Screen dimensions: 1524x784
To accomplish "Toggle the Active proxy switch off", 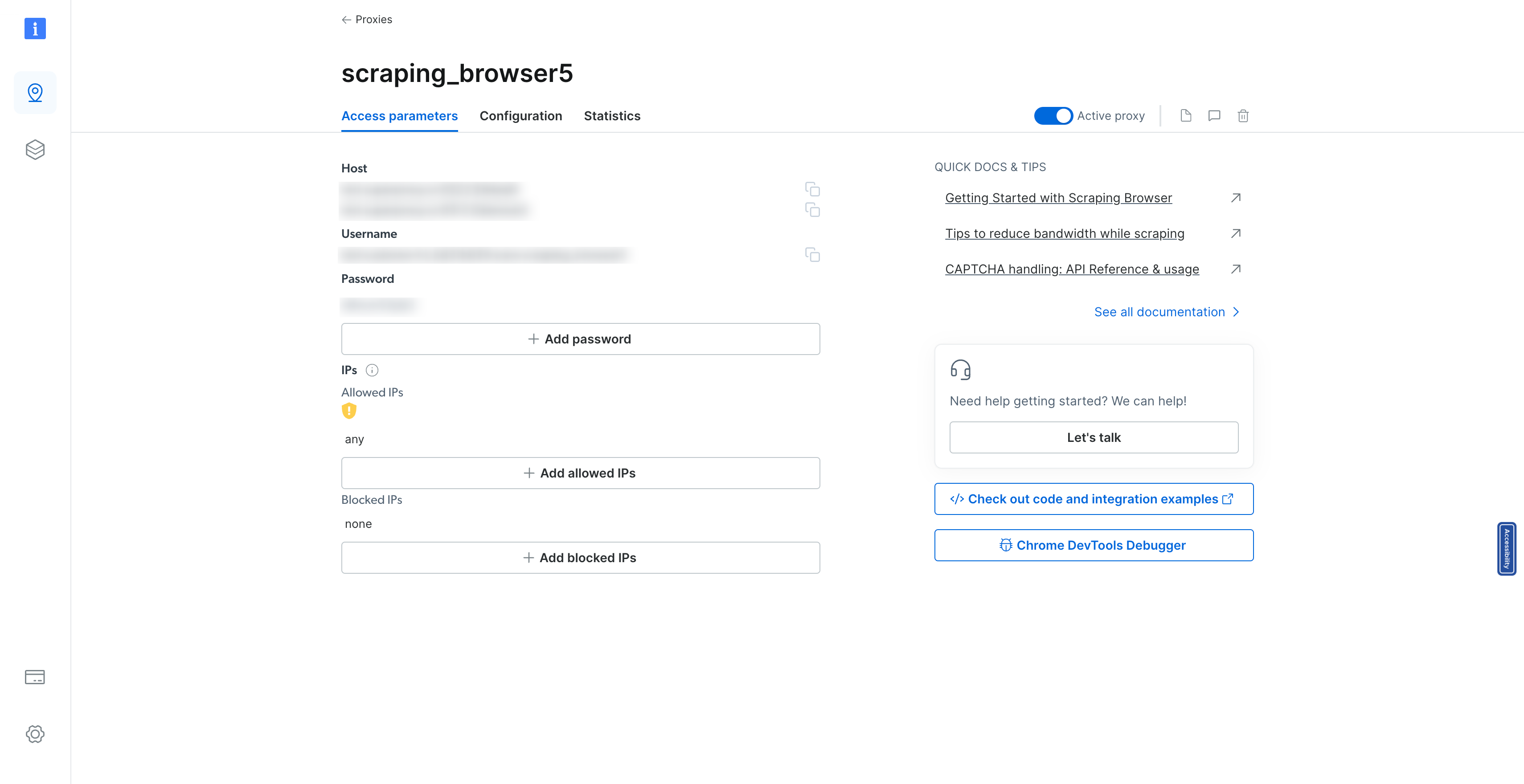I will pos(1053,115).
